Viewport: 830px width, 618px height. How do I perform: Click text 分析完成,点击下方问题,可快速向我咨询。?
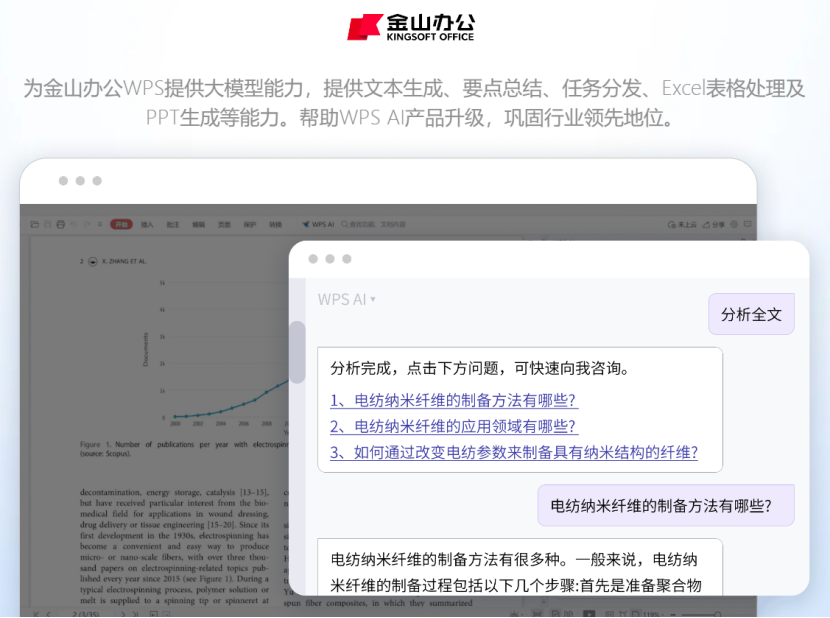(480, 368)
